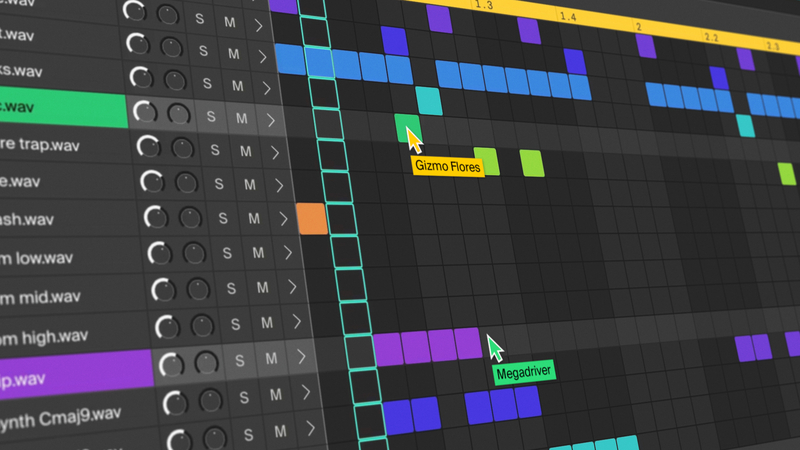The width and height of the screenshot is (800, 450).
Task: Expand the m low.wav track chevron
Action: [x=288, y=253]
